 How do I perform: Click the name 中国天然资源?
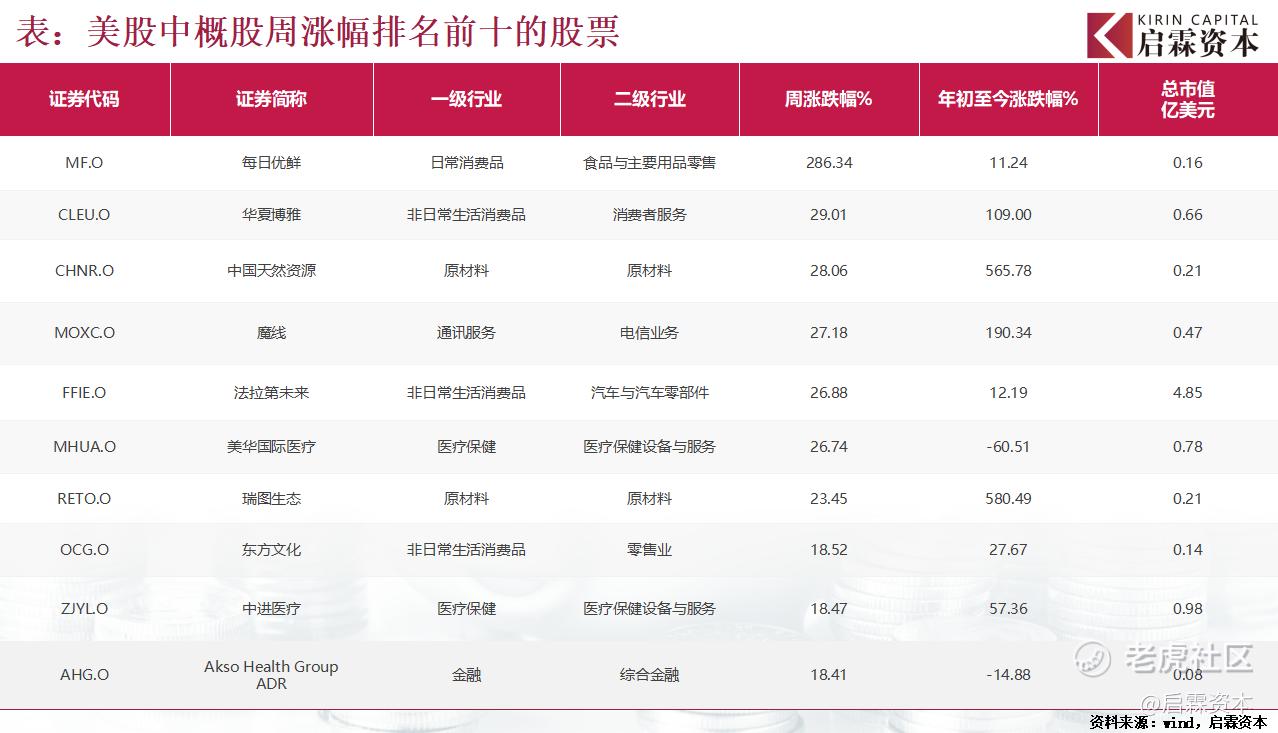(271, 270)
